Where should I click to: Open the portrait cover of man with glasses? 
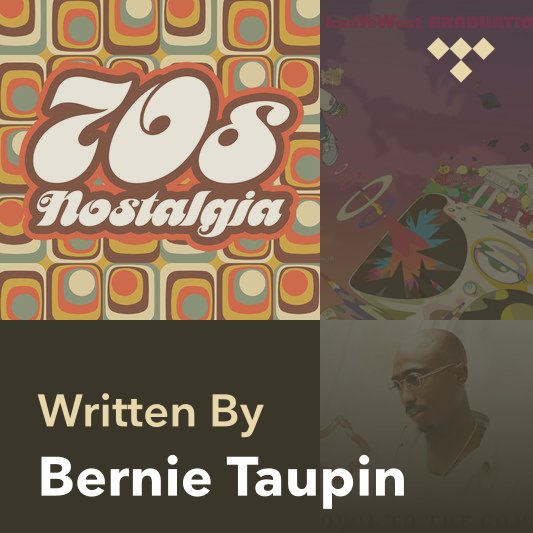427,426
